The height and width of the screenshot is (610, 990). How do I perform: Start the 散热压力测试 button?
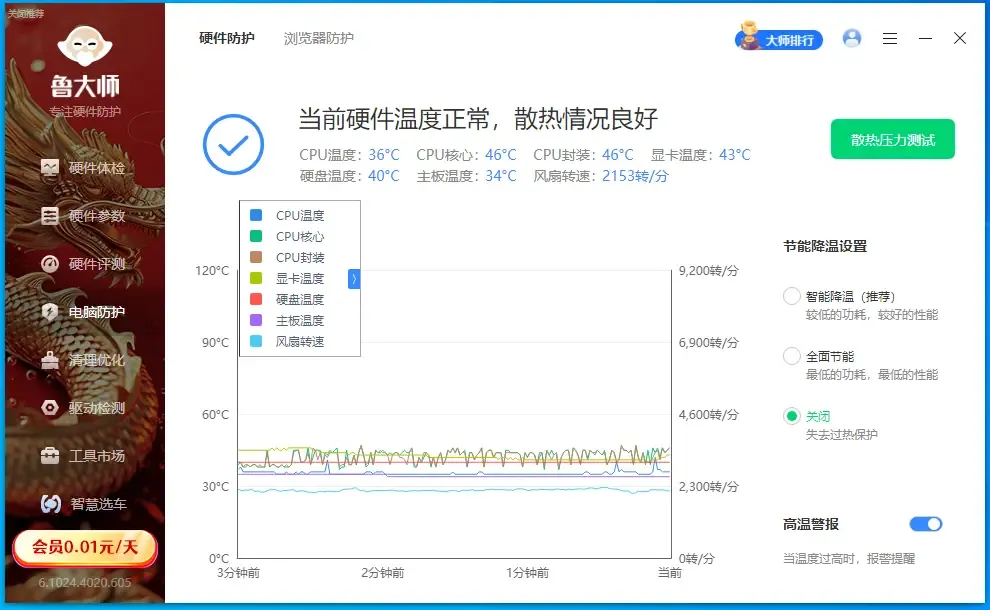tap(893, 140)
